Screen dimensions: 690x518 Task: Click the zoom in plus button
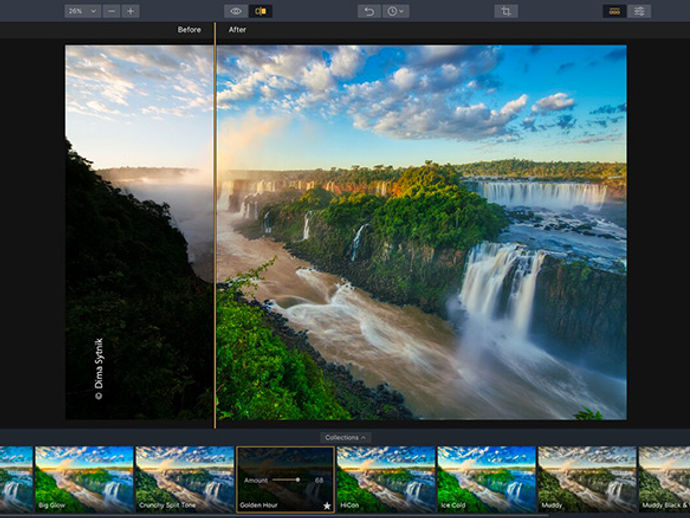coord(131,11)
